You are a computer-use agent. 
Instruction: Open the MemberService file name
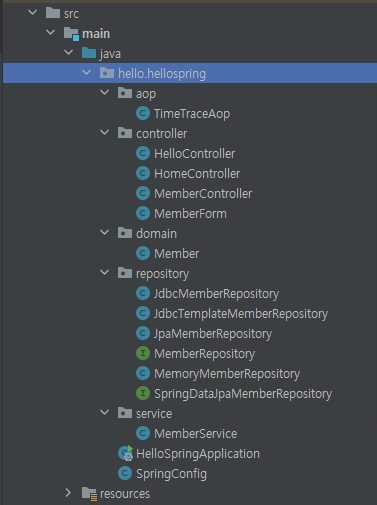196,434
